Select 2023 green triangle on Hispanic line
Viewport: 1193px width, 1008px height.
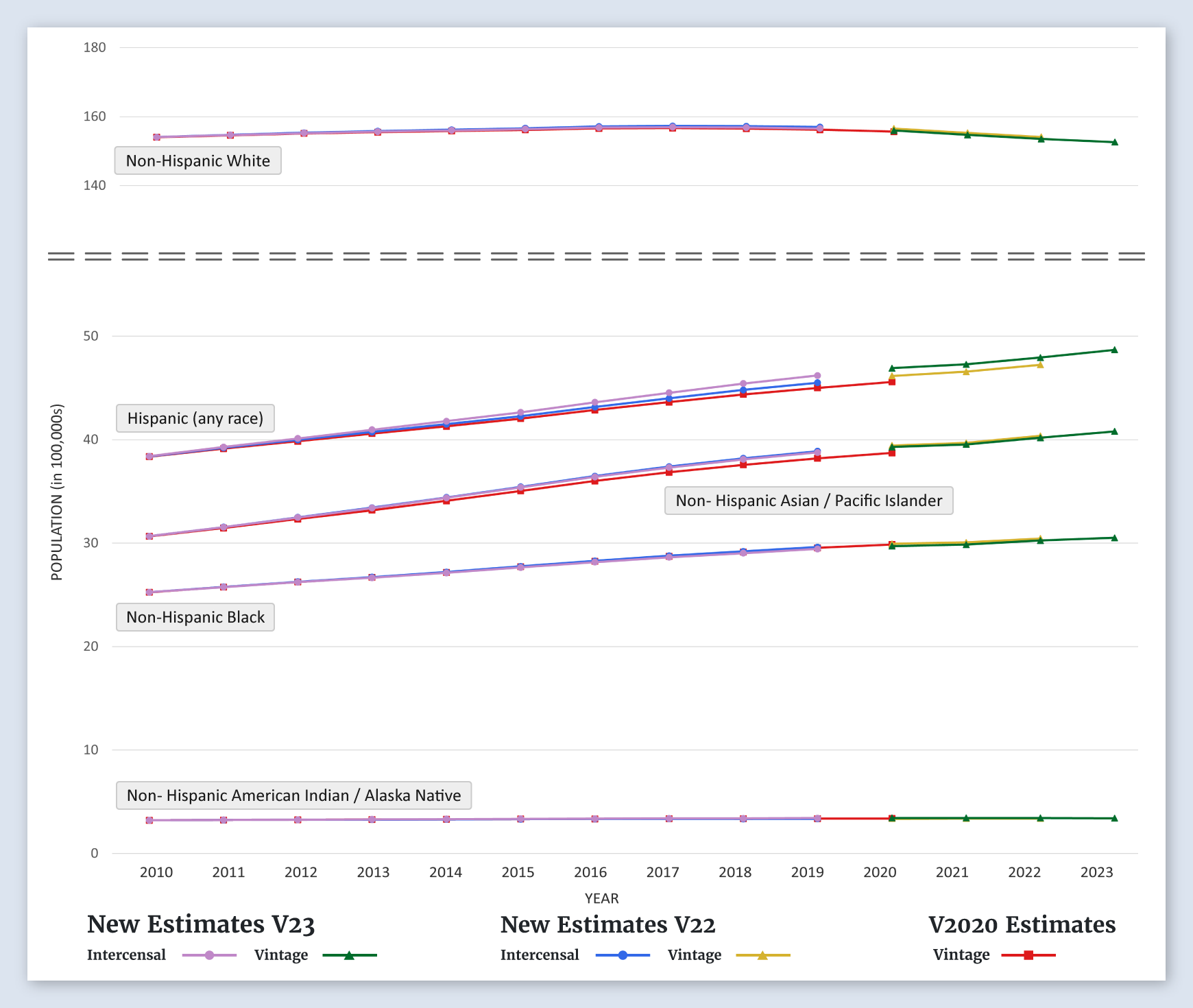coord(1114,350)
